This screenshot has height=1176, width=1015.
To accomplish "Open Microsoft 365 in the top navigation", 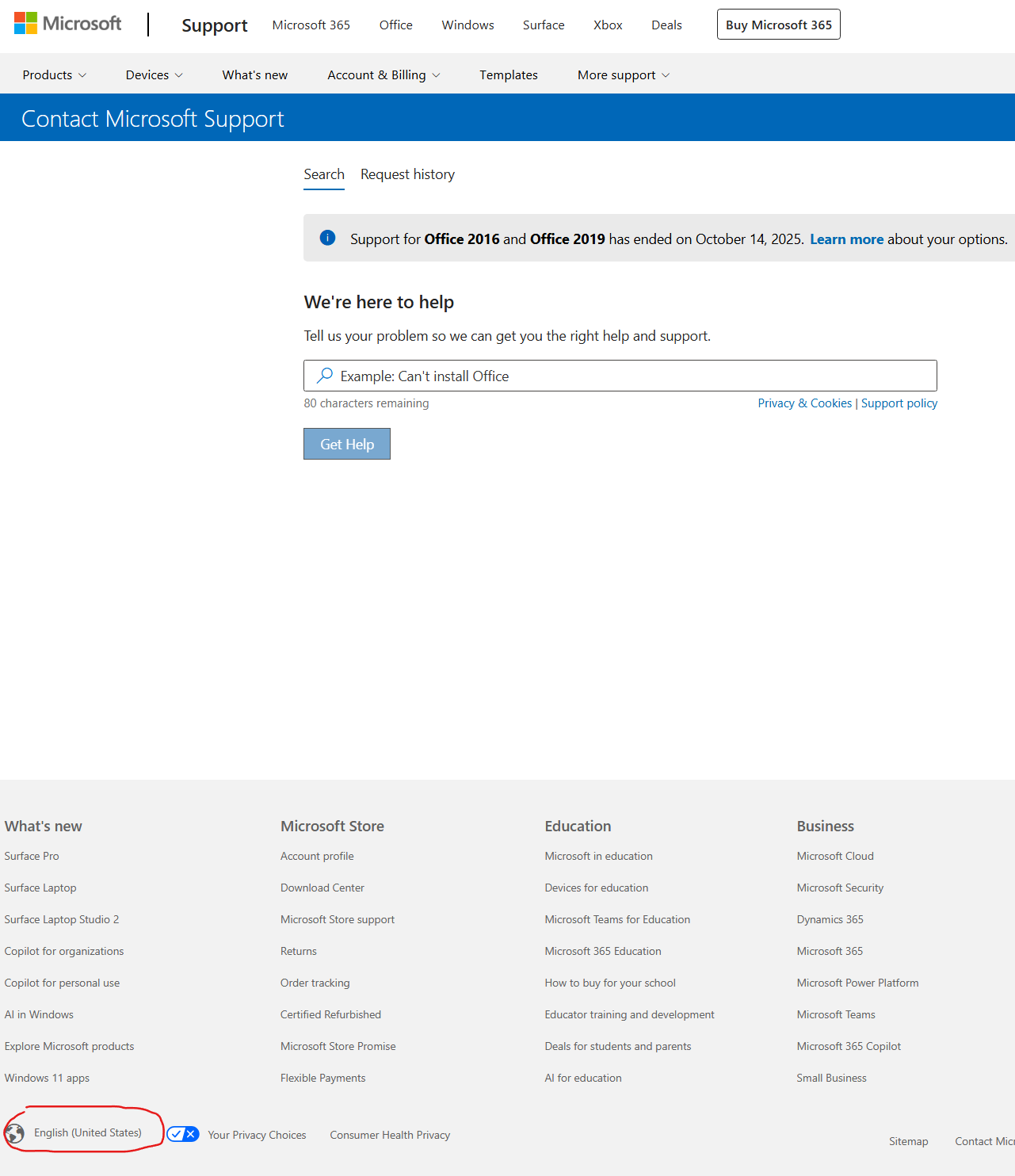I will [311, 25].
